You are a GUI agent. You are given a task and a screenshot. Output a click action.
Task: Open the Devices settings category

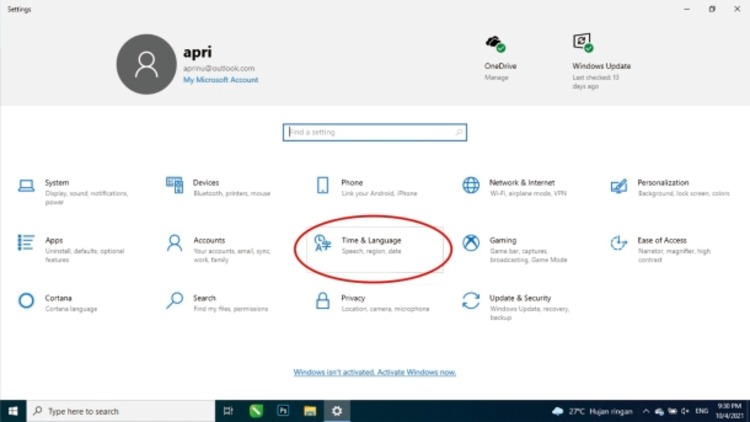pos(221,188)
